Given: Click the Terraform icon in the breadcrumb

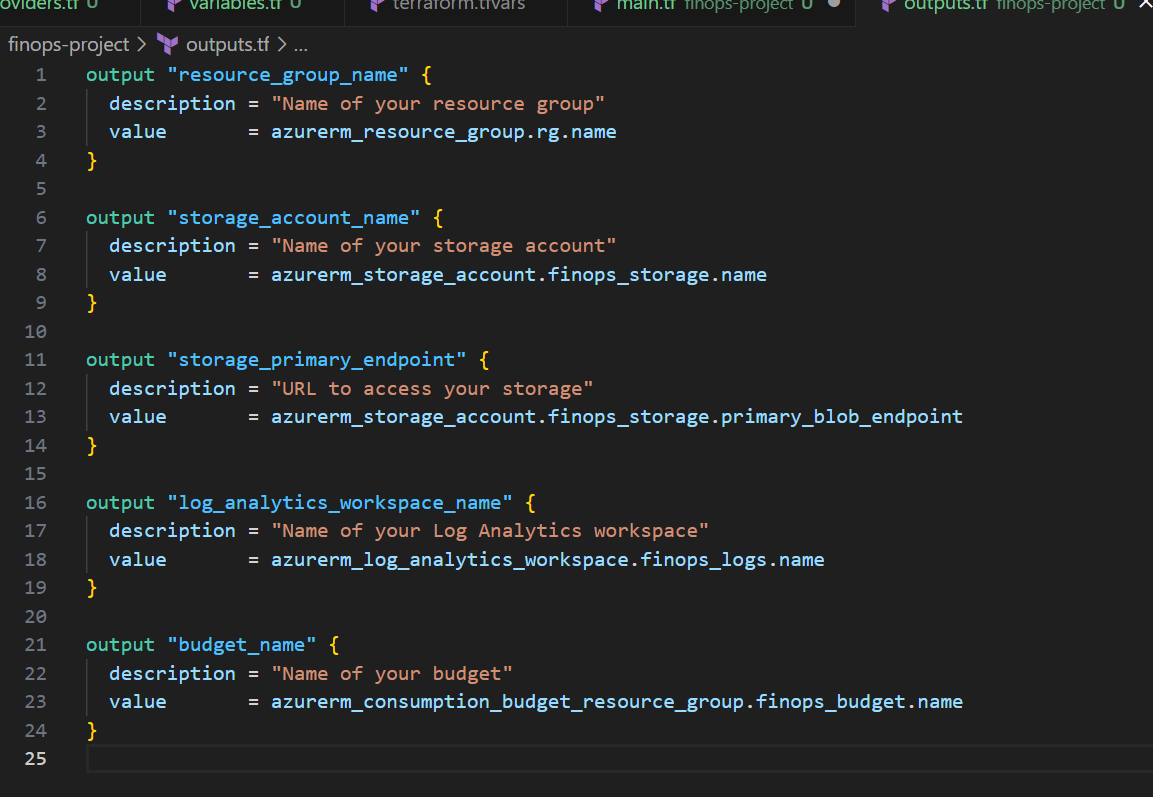Looking at the screenshot, I should (x=168, y=45).
